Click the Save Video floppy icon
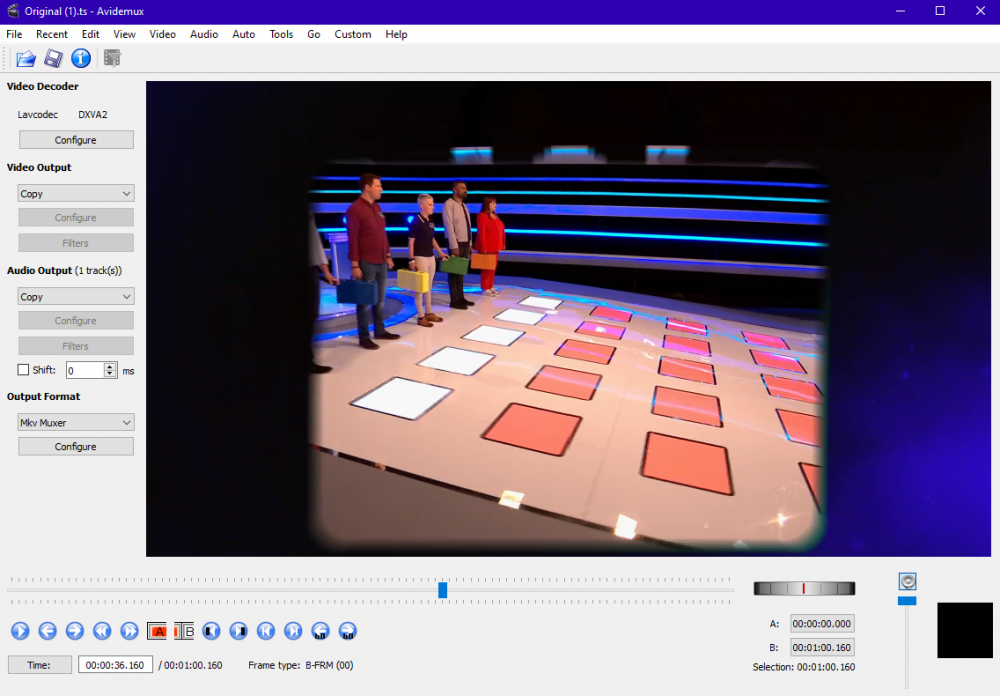This screenshot has width=1000, height=696. click(53, 59)
